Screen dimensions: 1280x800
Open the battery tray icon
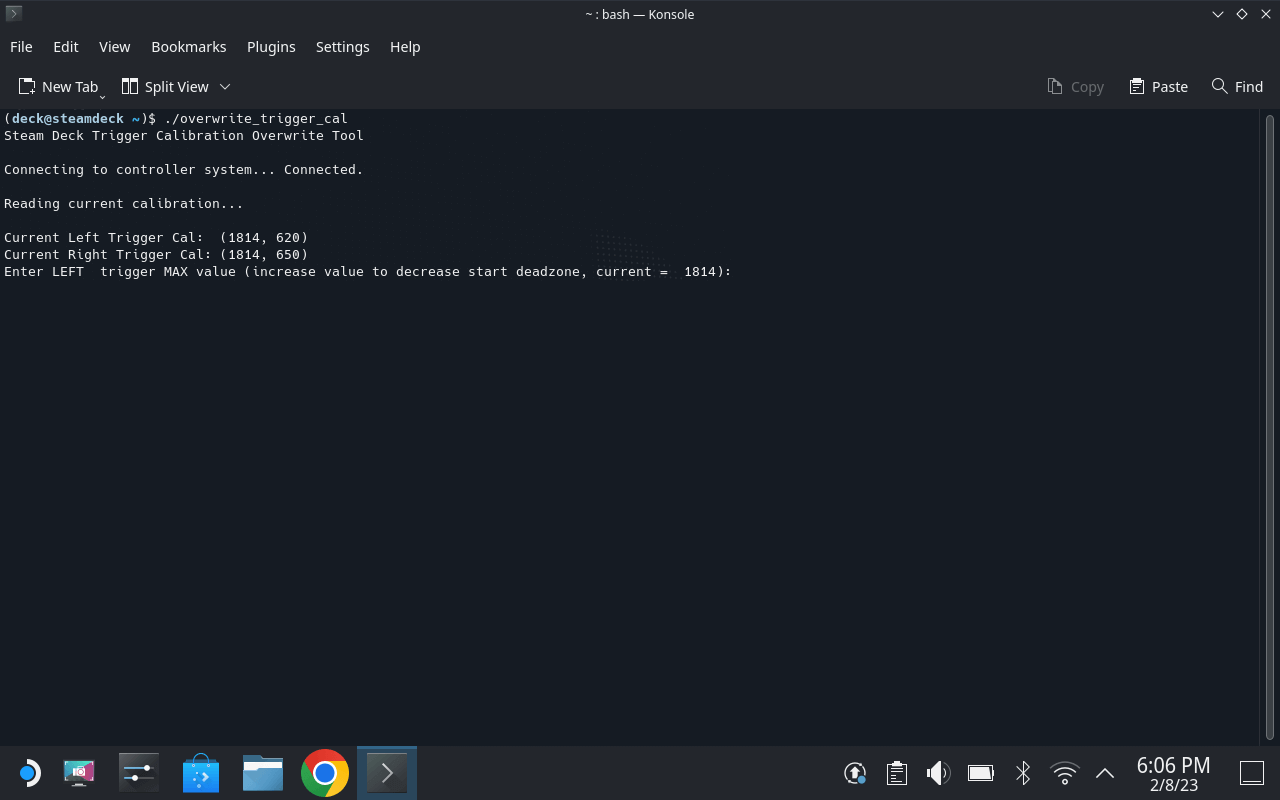coord(981,773)
